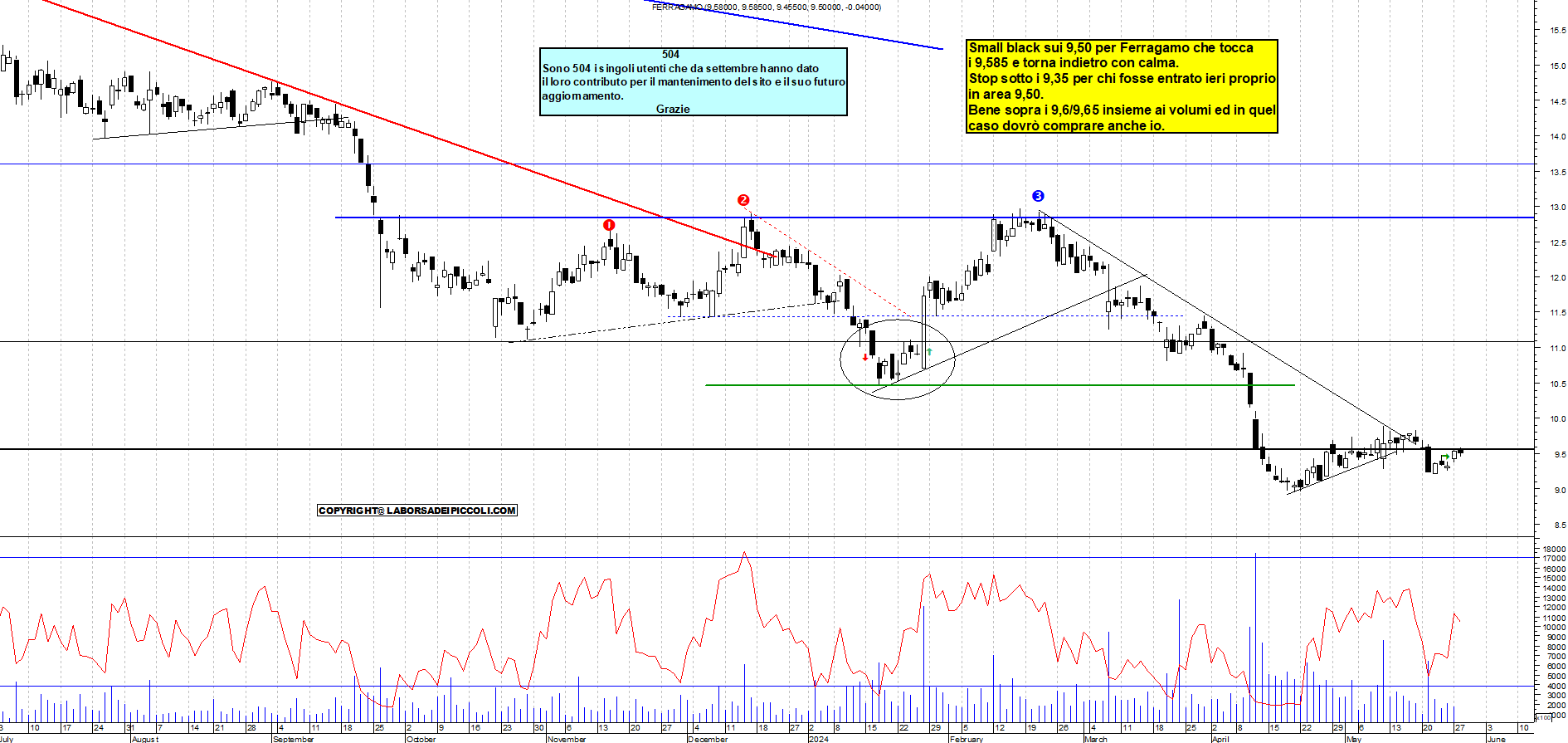This screenshot has width=1568, height=743.
Task: Click the September label on the time axis
Action: click(294, 738)
